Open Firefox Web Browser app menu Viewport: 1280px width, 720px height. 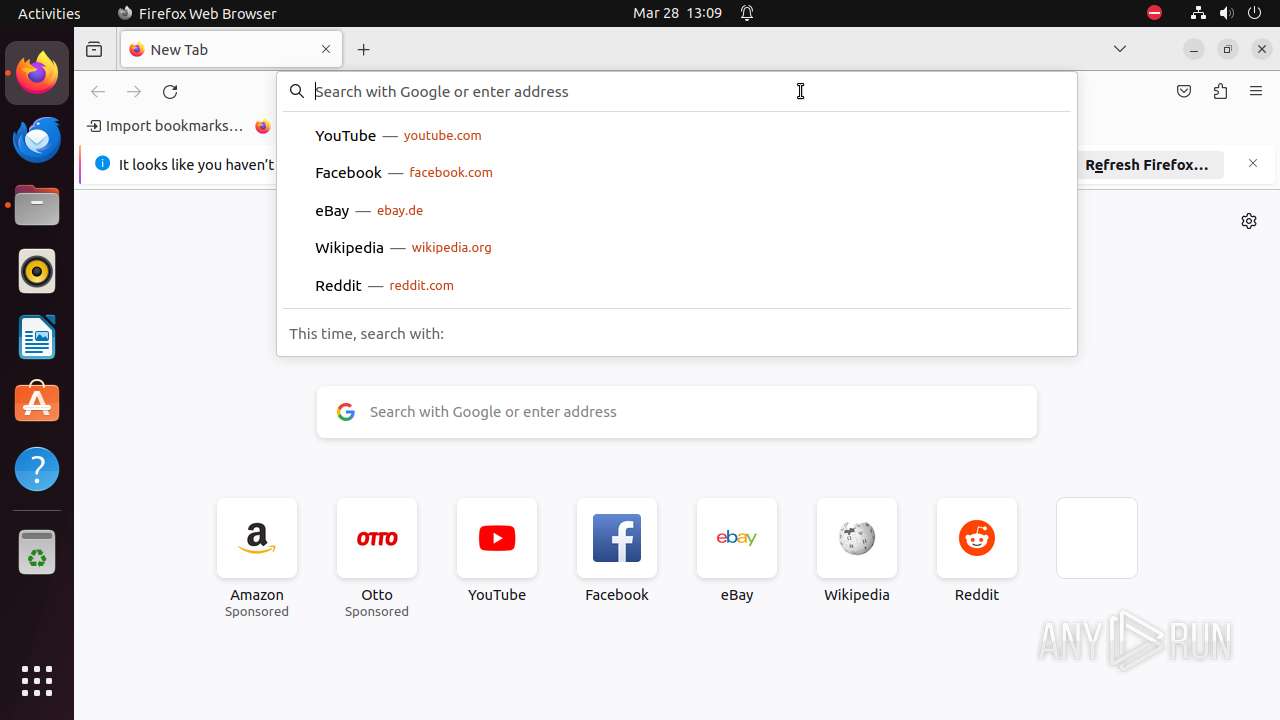pyautogui.click(x=197, y=13)
